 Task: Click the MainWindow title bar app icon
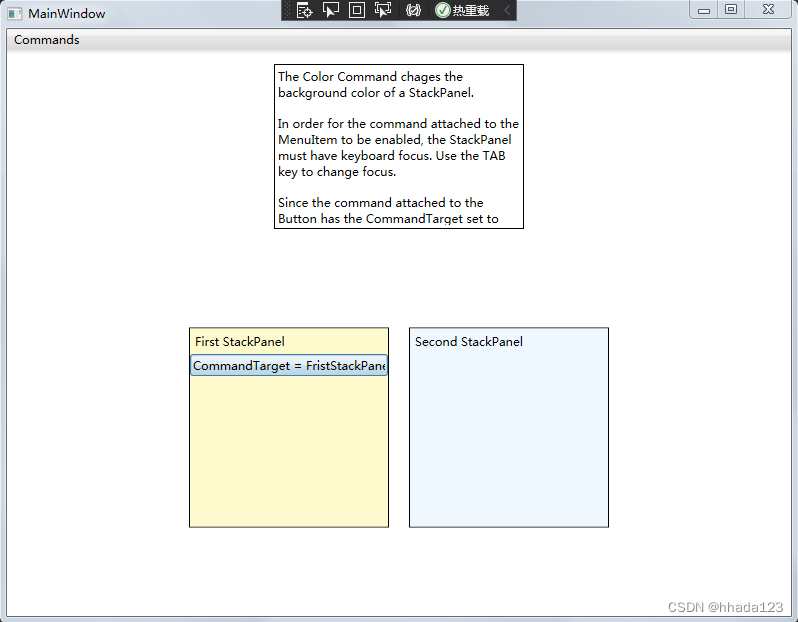(x=15, y=14)
